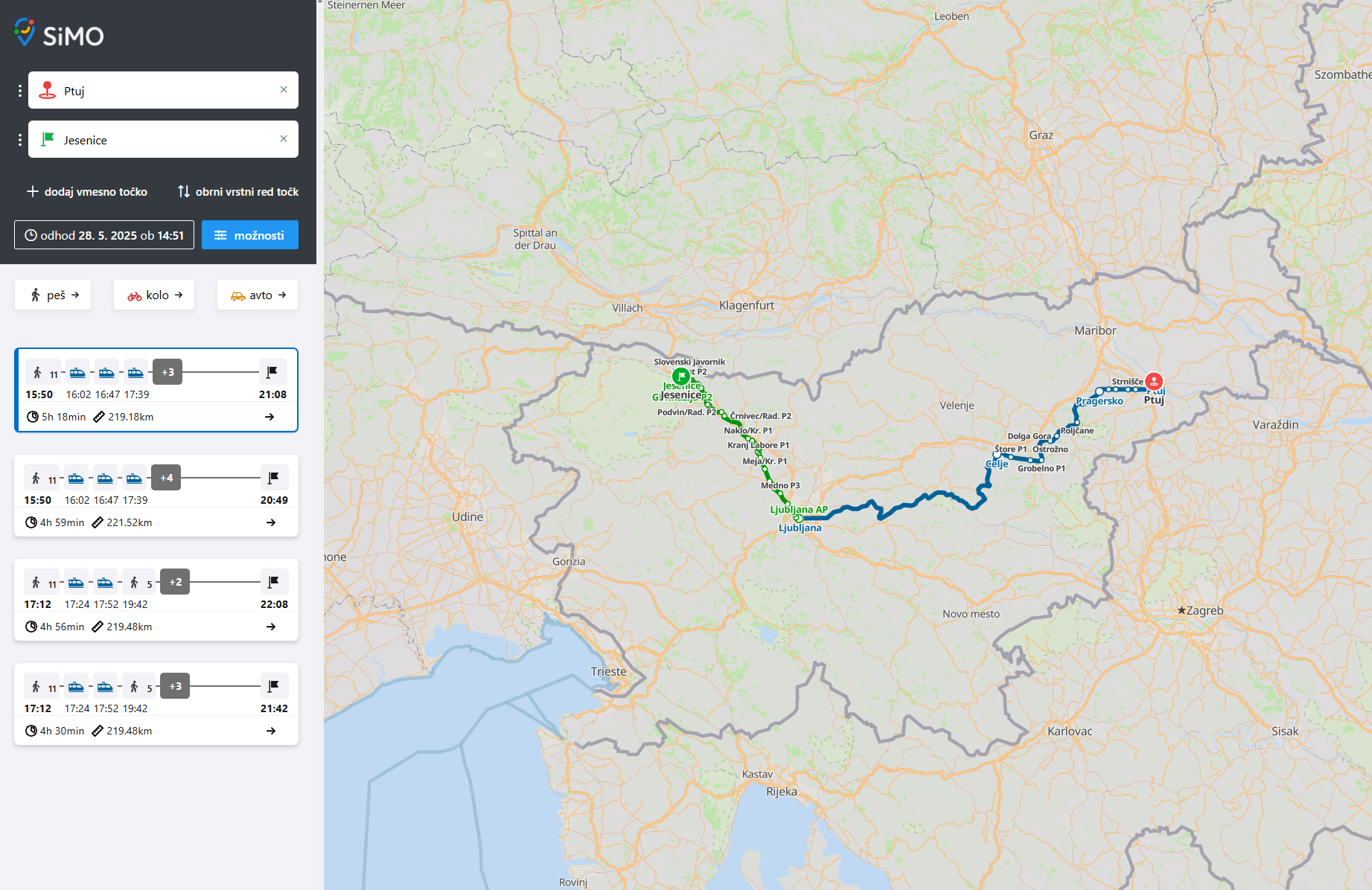Switch to the peš walking mode

53,295
